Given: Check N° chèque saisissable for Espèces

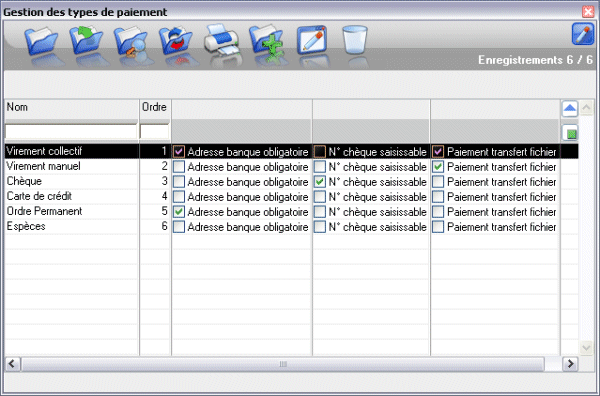Looking at the screenshot, I should coord(320,227).
